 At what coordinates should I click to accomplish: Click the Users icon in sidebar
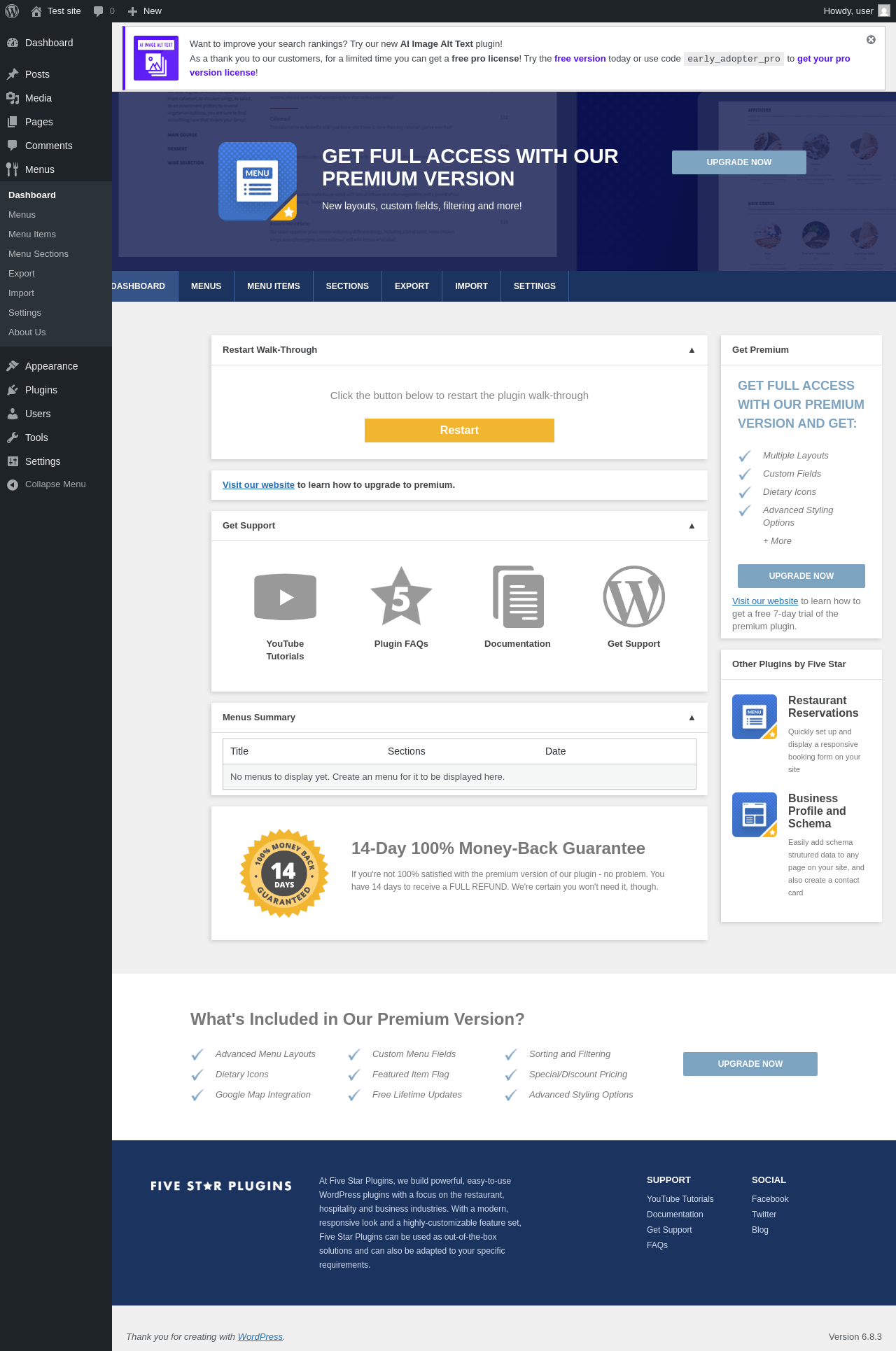(x=13, y=414)
